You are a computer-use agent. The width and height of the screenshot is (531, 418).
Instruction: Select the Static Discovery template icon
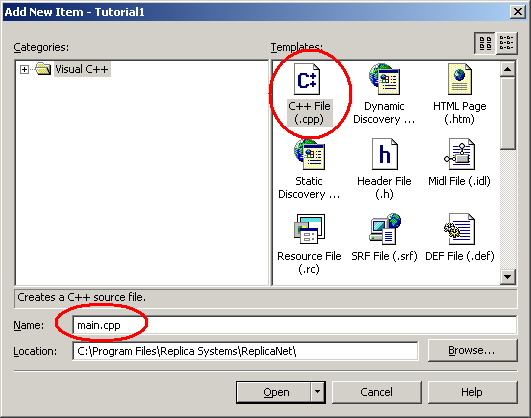[309, 154]
